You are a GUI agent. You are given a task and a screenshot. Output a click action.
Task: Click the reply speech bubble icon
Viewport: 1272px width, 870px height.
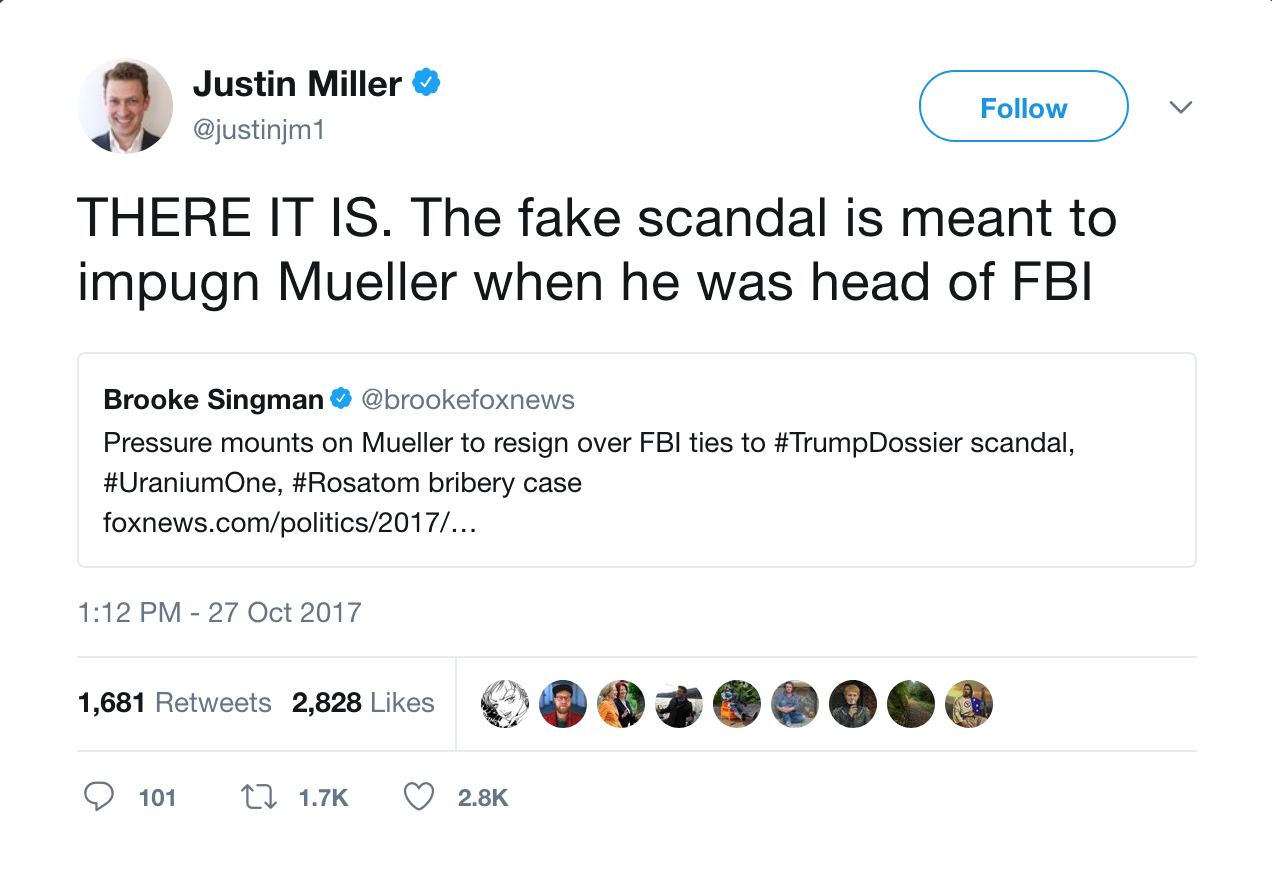click(x=98, y=796)
